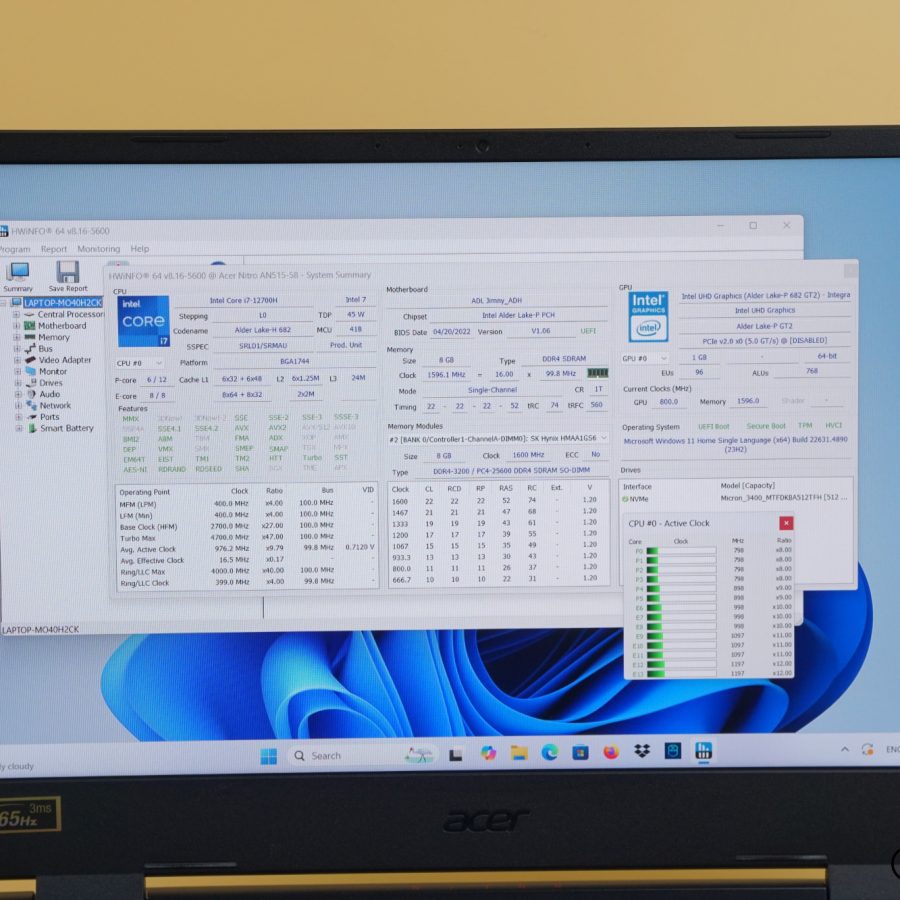Click the Intel Graphics logo badge
This screenshot has width=900, height=900.
click(x=648, y=316)
